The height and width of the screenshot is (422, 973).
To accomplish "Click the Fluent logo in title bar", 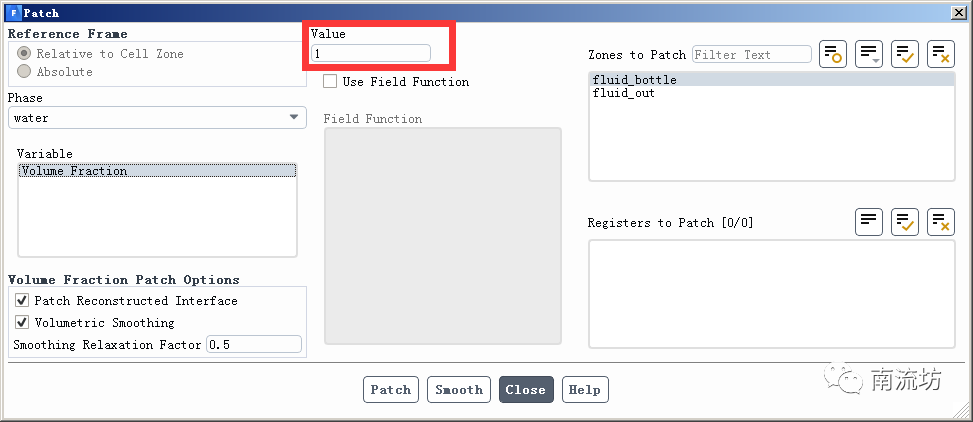I will [12, 12].
